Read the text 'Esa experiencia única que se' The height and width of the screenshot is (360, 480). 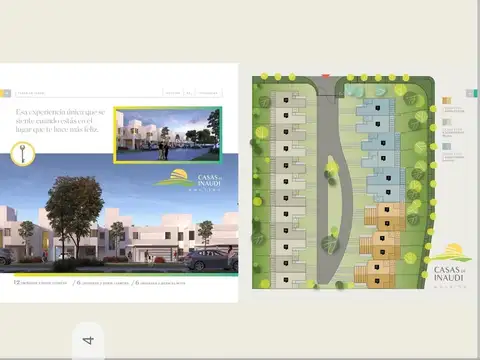tap(60, 112)
